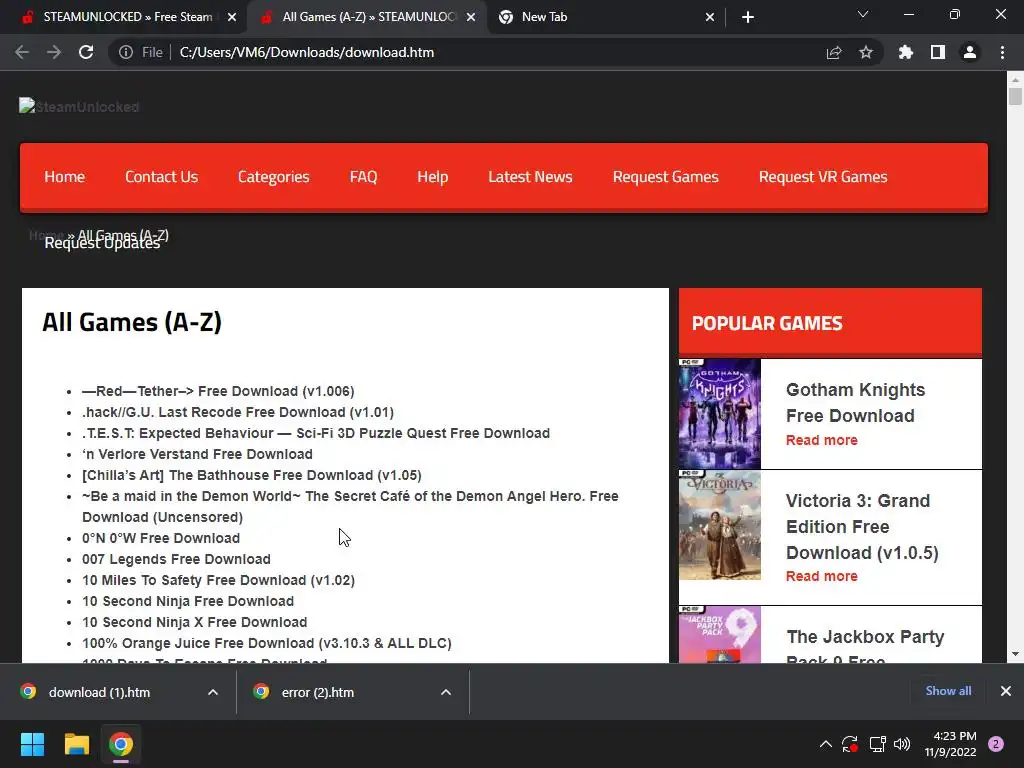The width and height of the screenshot is (1024, 768).
Task: Click Show all downloads
Action: [x=948, y=691]
